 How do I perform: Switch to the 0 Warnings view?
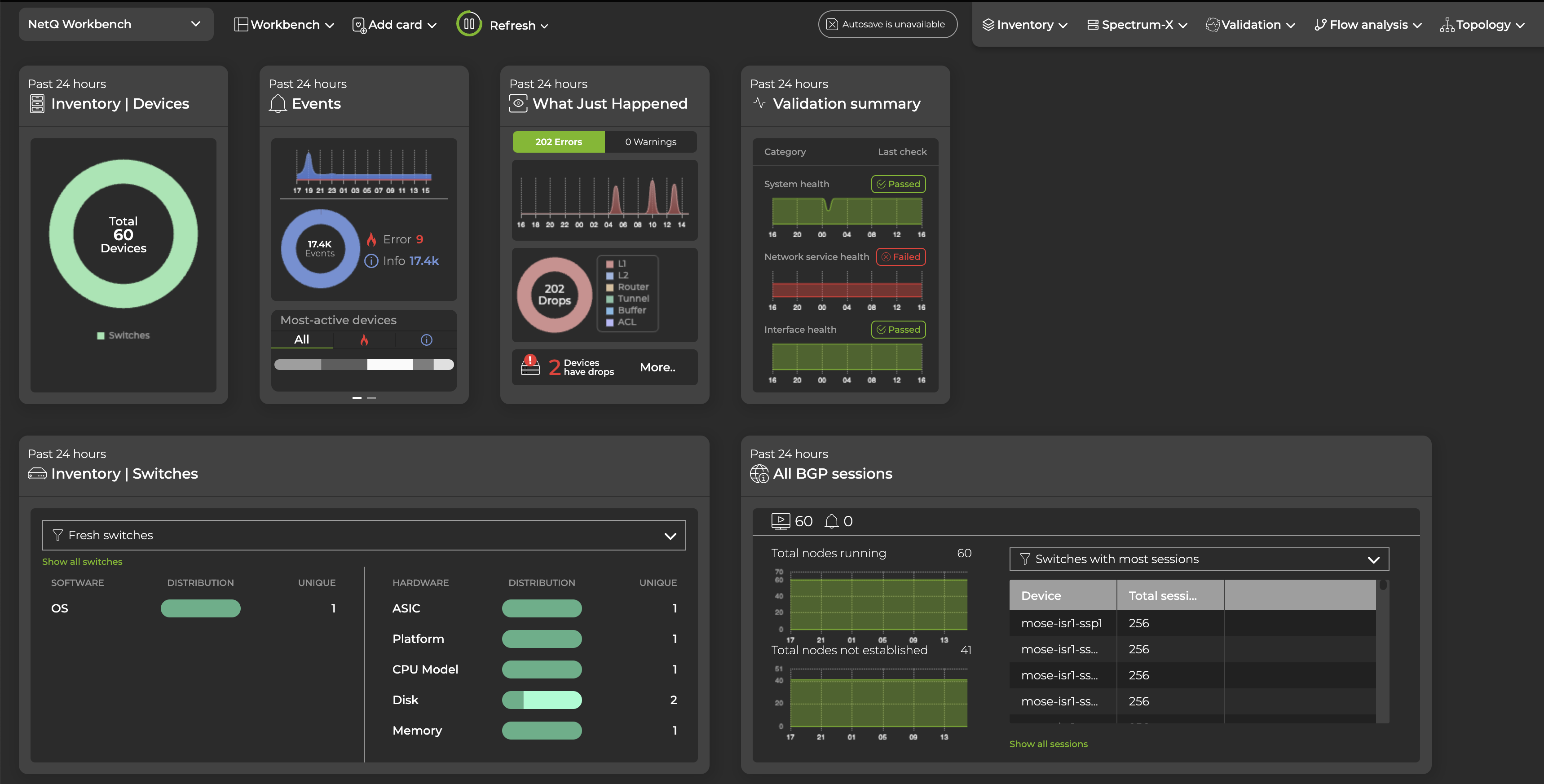[651, 141]
